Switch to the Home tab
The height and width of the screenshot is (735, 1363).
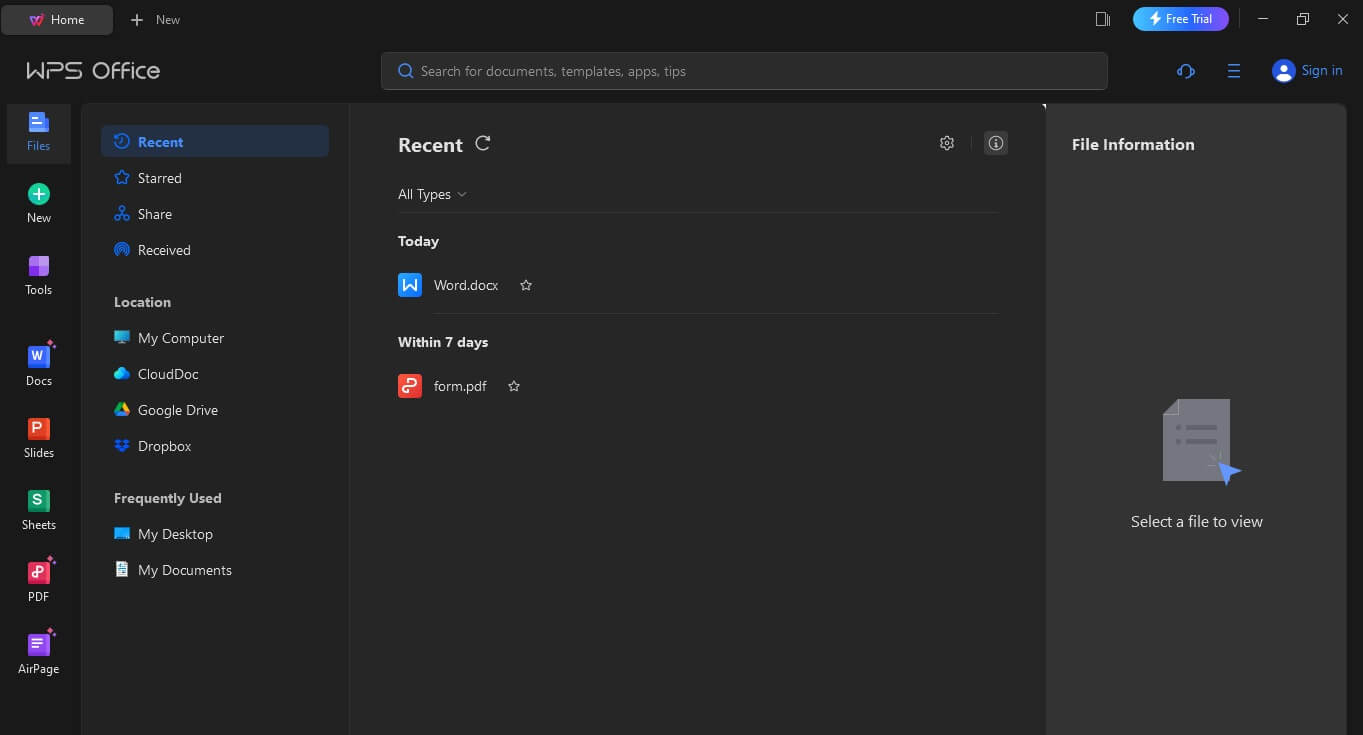pos(57,20)
